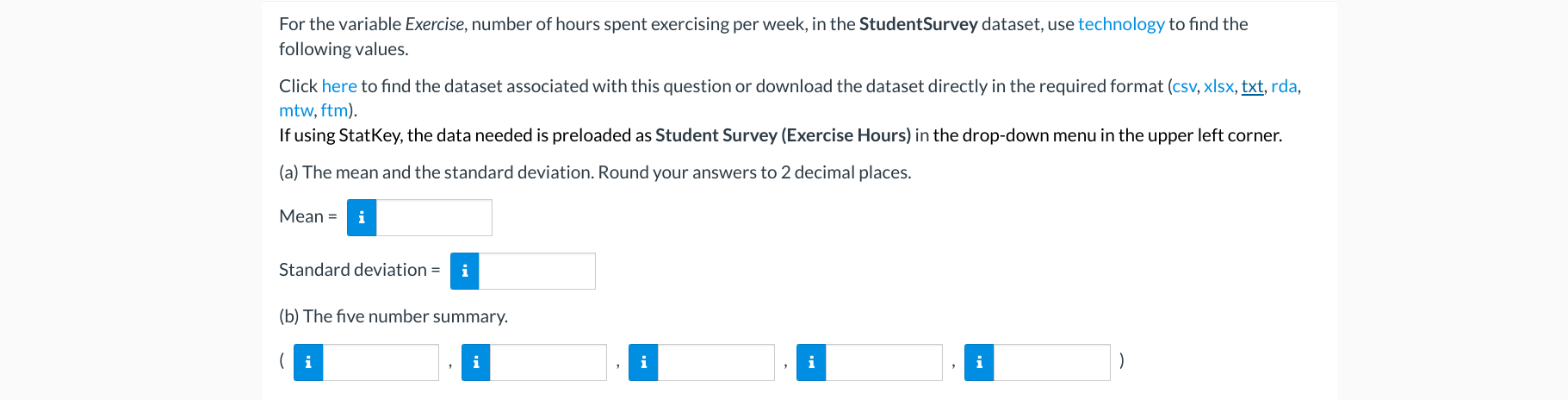Click info icon of first five-number summary box
The height and width of the screenshot is (400, 1568).
click(308, 362)
